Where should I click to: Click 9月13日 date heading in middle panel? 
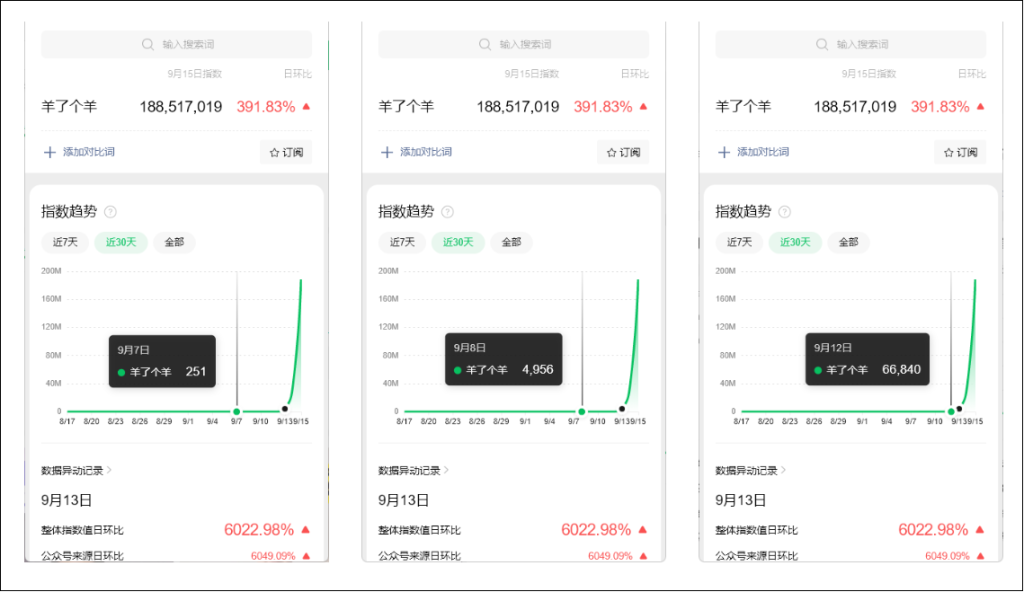point(404,501)
